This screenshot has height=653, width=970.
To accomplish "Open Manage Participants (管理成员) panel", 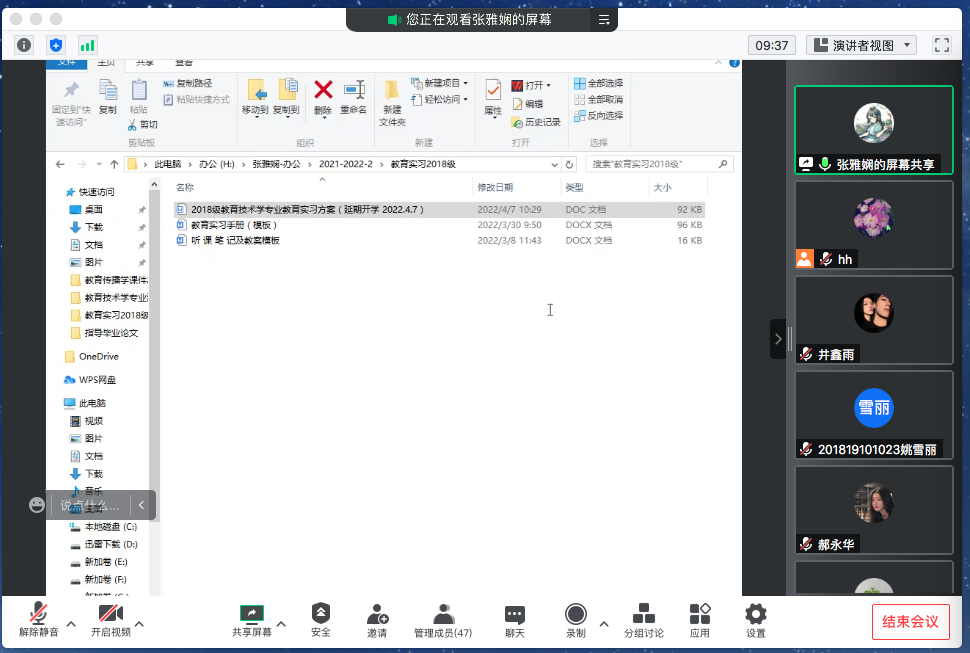I will (x=443, y=620).
